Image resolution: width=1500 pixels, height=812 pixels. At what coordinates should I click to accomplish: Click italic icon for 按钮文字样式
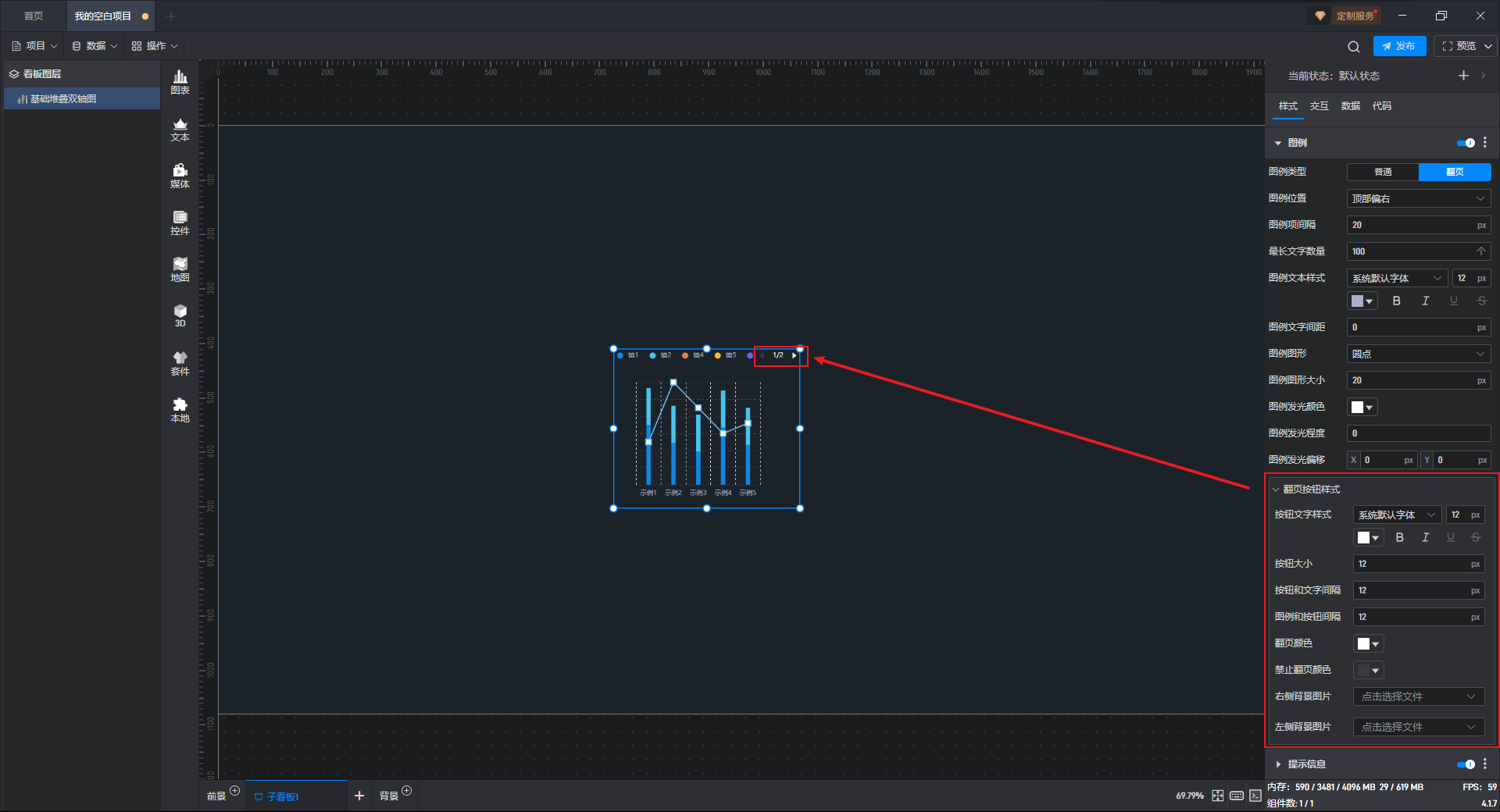click(1425, 538)
